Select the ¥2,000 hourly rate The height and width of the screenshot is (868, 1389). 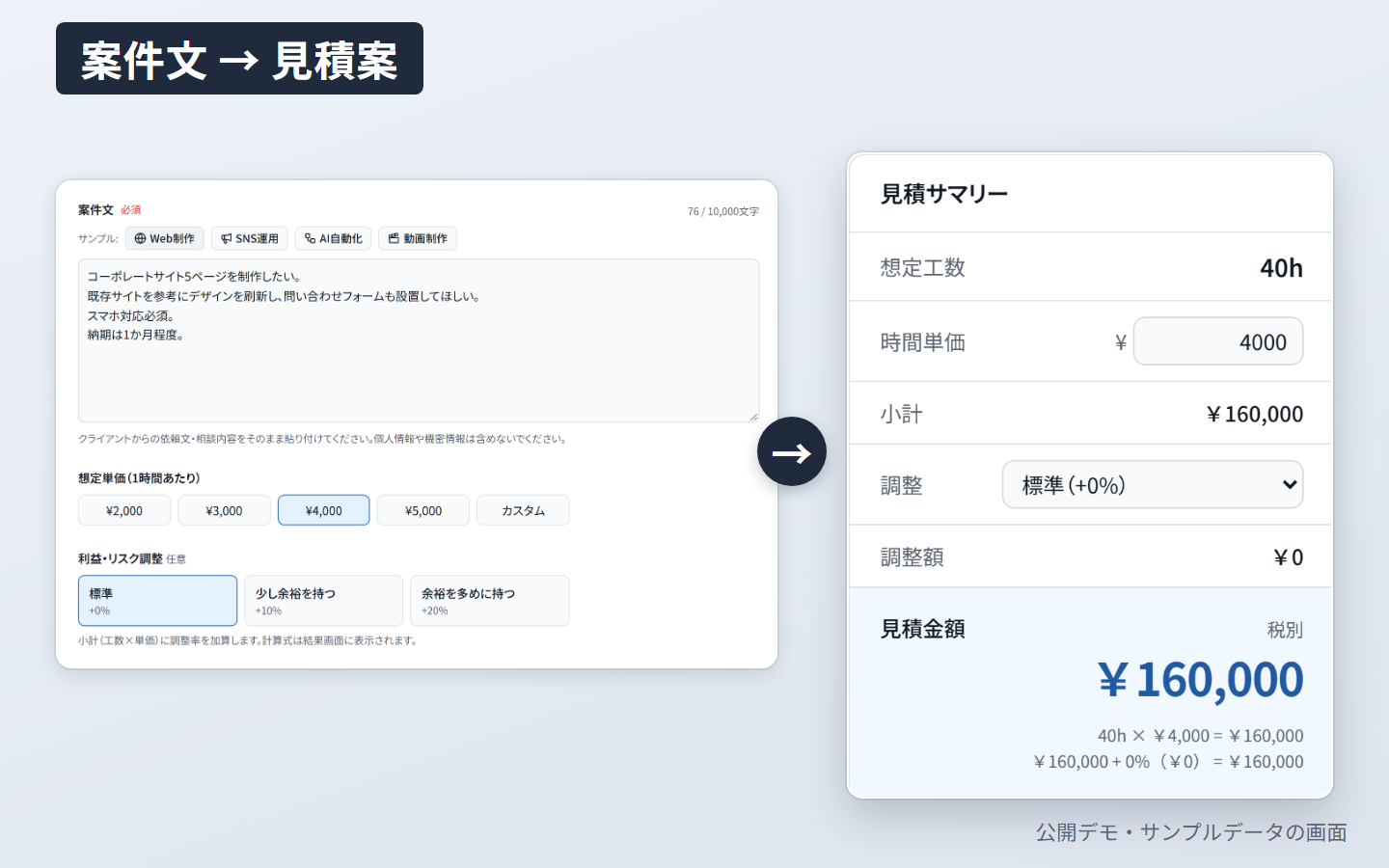pos(124,510)
